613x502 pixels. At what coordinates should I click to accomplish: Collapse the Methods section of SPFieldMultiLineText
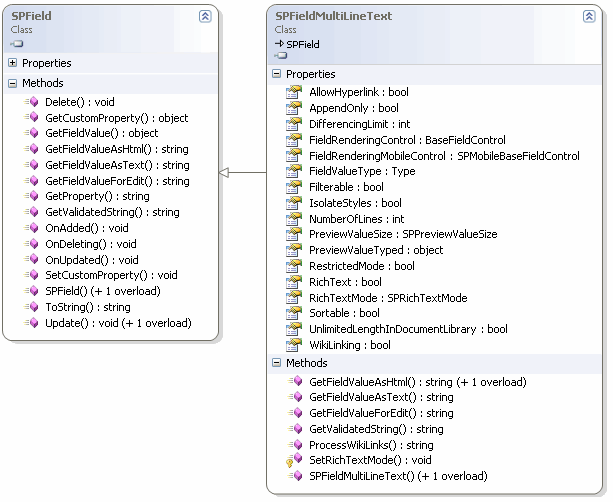click(276, 362)
